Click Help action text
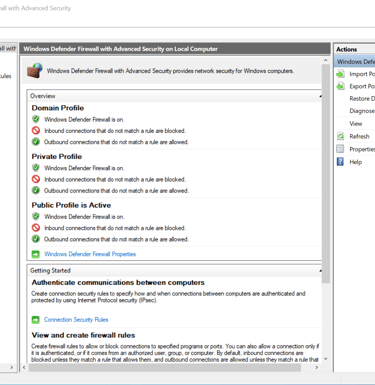375x385 pixels. [356, 162]
